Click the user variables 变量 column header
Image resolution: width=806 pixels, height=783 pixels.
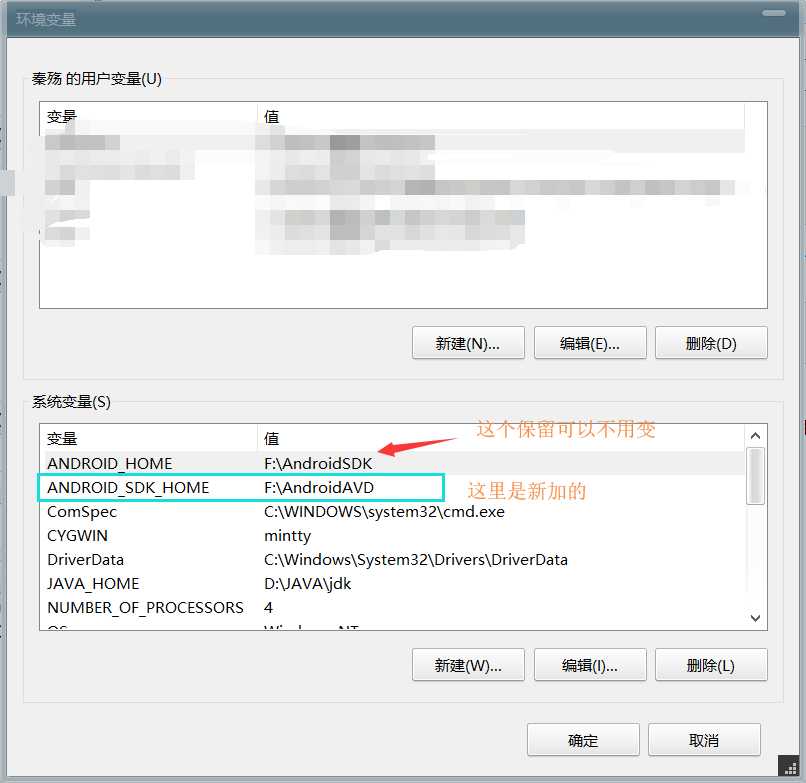[149, 117]
